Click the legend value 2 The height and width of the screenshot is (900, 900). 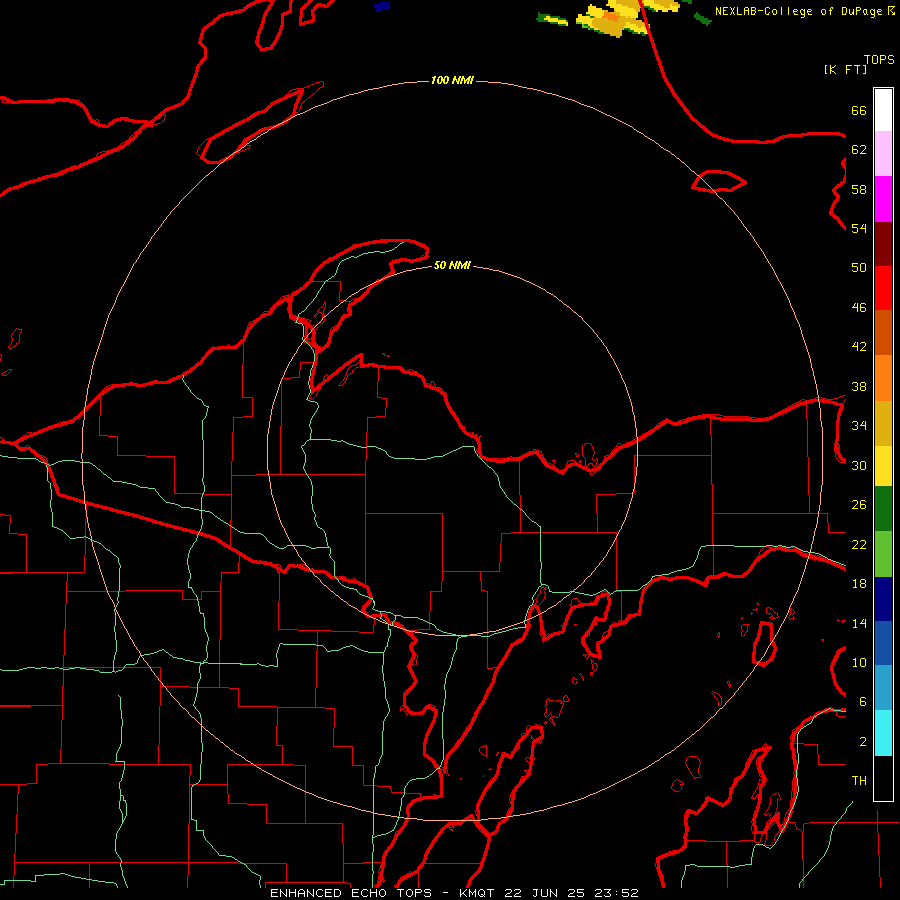tap(863, 742)
